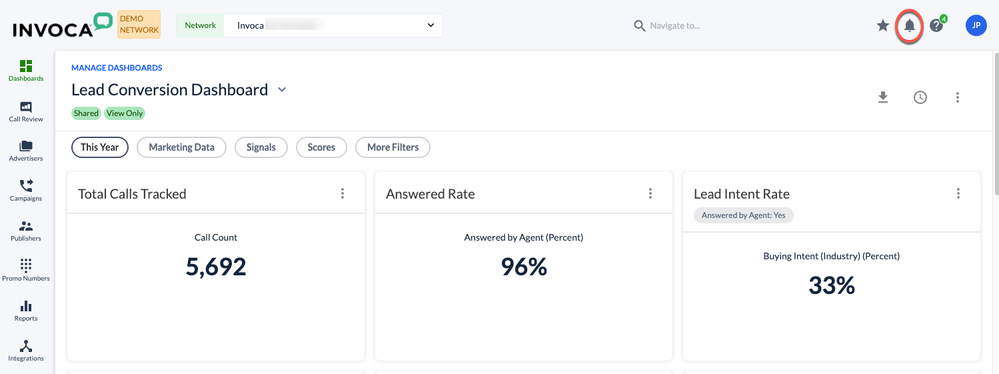Open the Network selector dropdown
The width and height of the screenshot is (999, 374).
coord(333,25)
